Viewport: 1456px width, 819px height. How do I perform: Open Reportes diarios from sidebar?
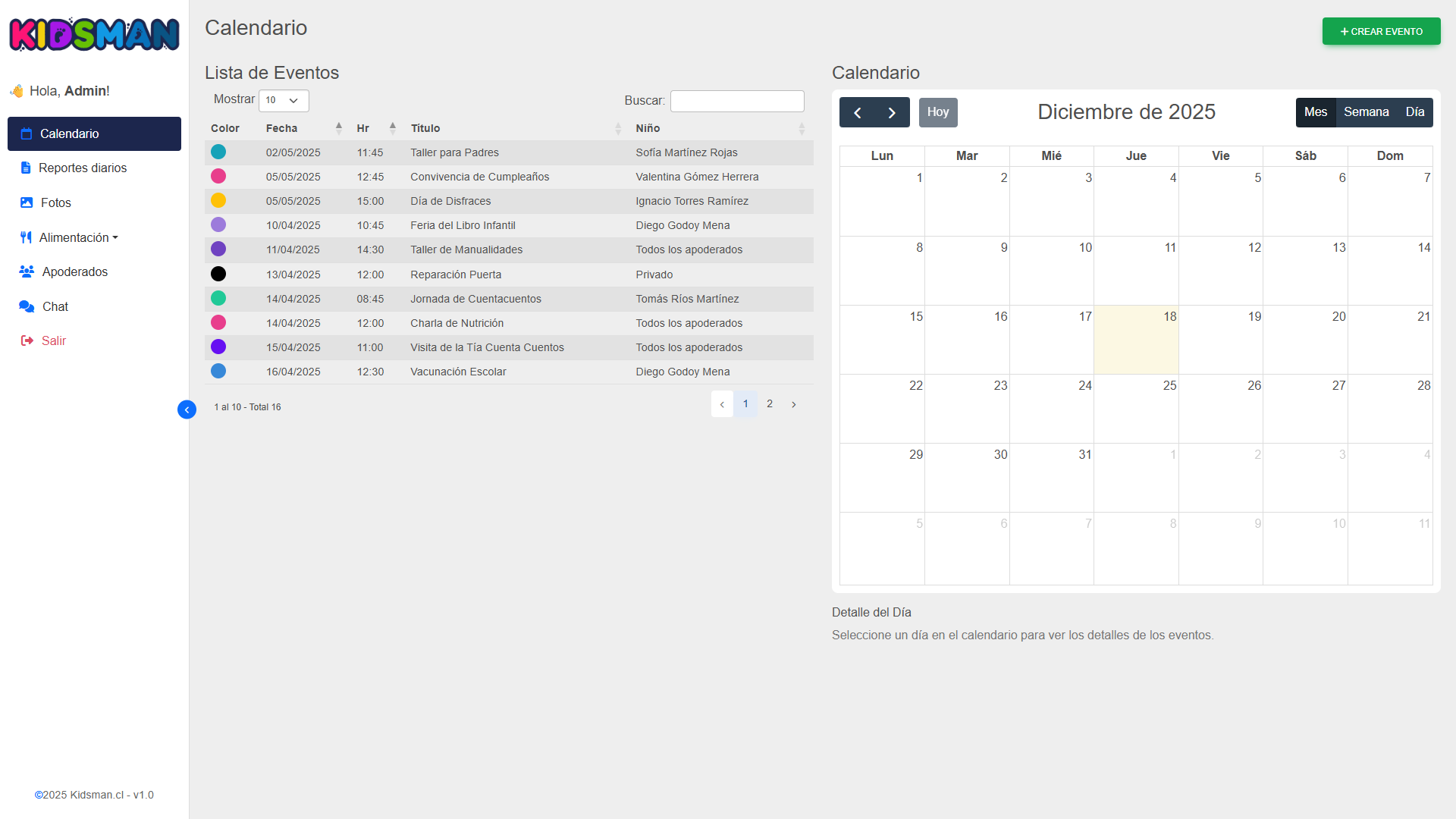point(82,168)
